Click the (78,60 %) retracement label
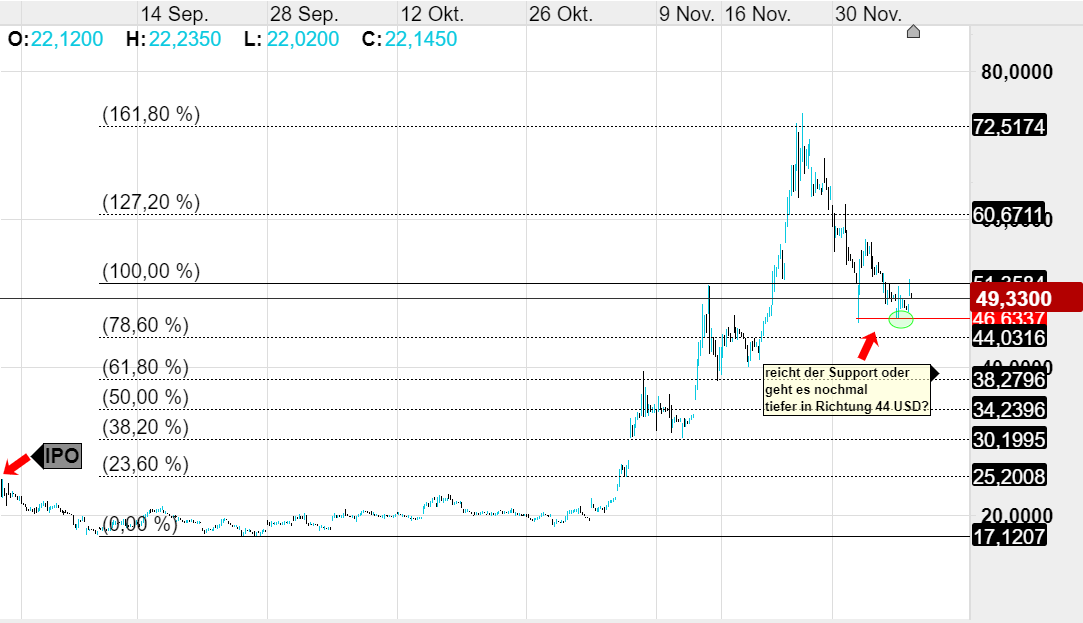 [145, 325]
